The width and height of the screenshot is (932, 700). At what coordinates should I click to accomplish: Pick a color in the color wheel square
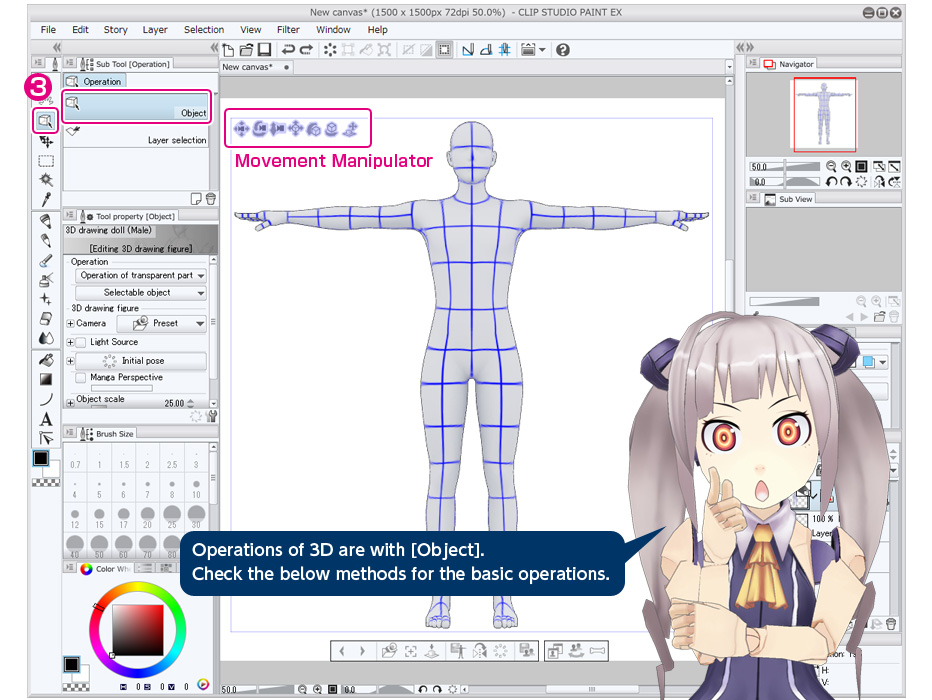point(136,630)
